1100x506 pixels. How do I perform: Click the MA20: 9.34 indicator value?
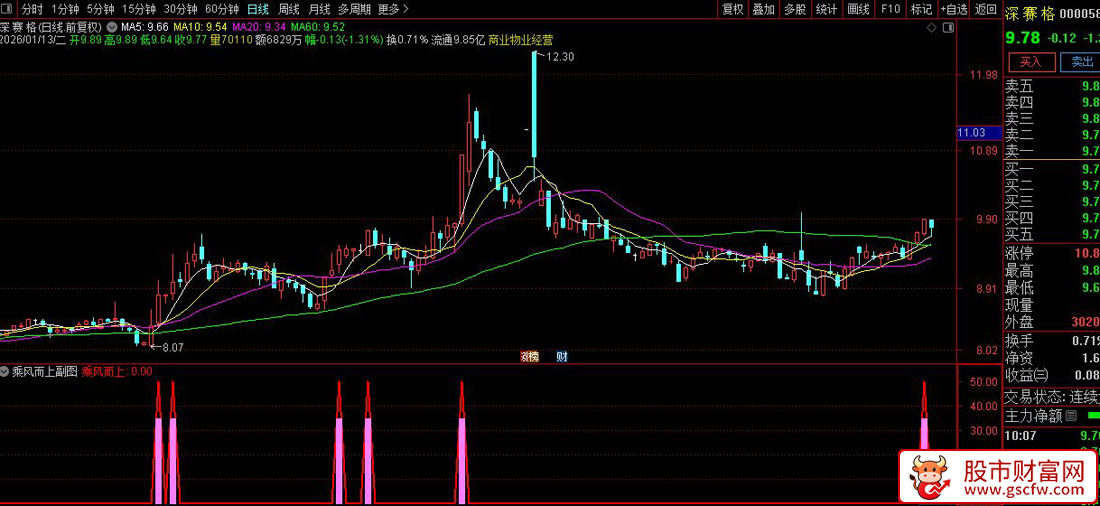257,26
